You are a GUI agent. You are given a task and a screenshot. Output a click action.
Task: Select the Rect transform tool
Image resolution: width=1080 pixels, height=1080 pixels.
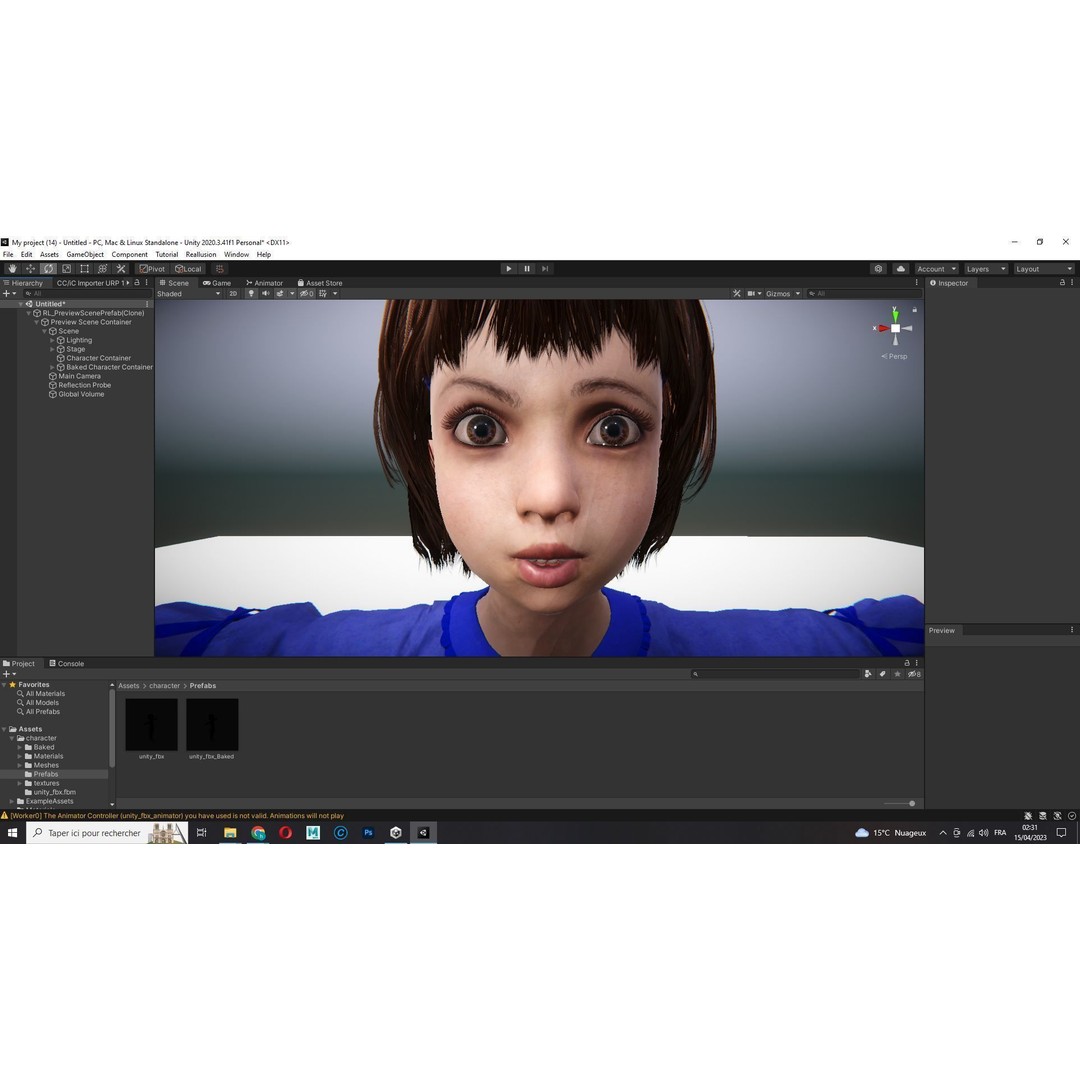click(x=84, y=269)
